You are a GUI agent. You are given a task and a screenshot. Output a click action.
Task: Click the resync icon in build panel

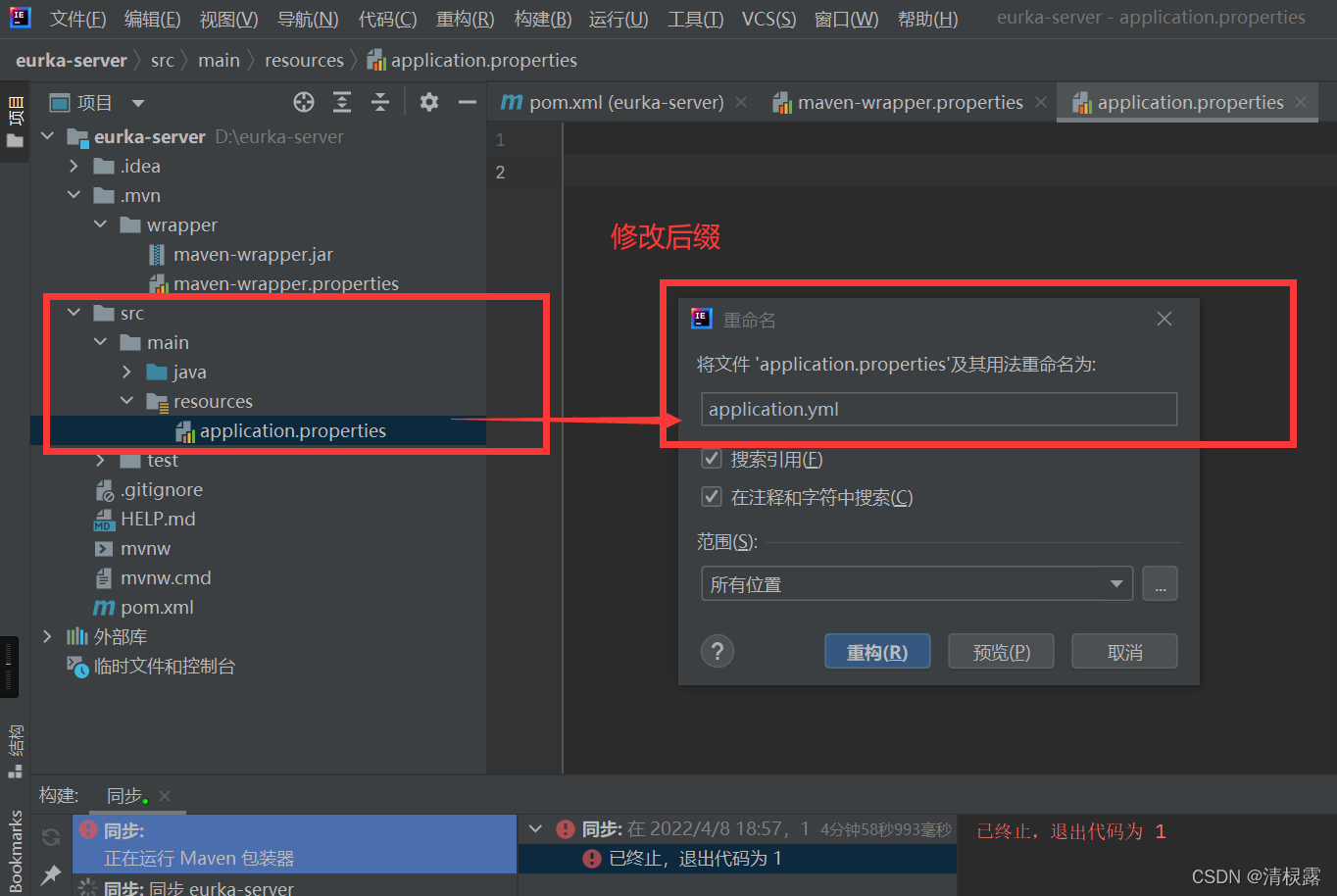pos(51,836)
